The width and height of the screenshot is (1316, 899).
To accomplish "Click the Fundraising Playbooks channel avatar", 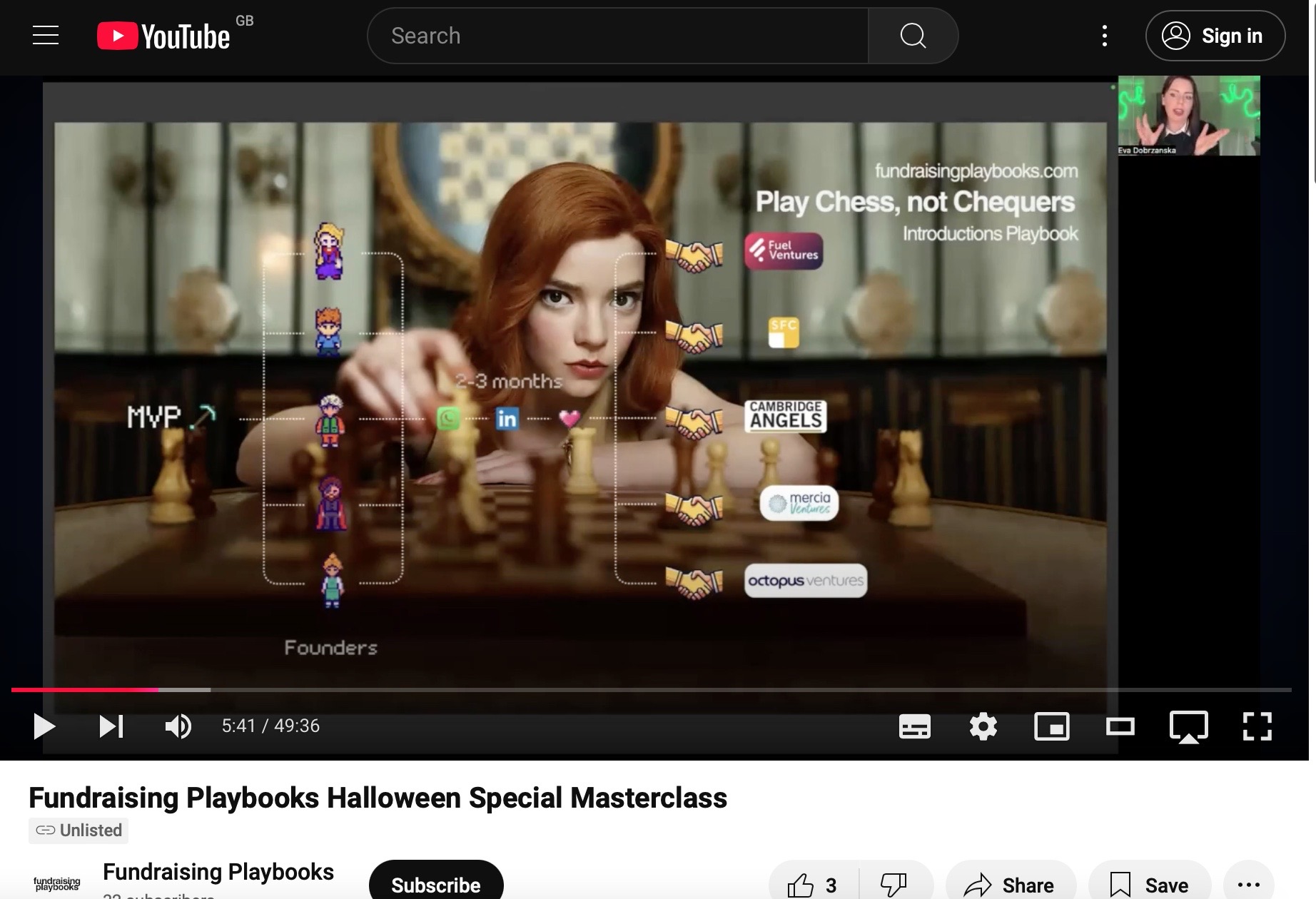I will (57, 884).
